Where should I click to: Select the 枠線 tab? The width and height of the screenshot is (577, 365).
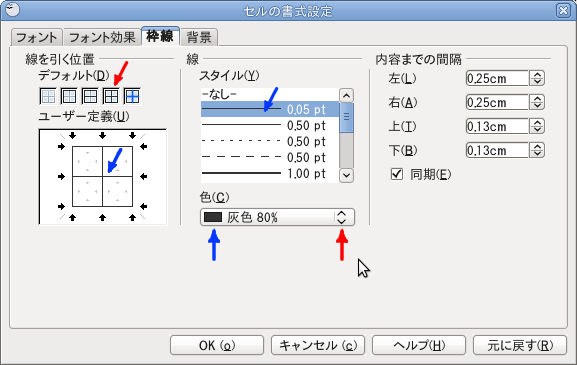160,36
